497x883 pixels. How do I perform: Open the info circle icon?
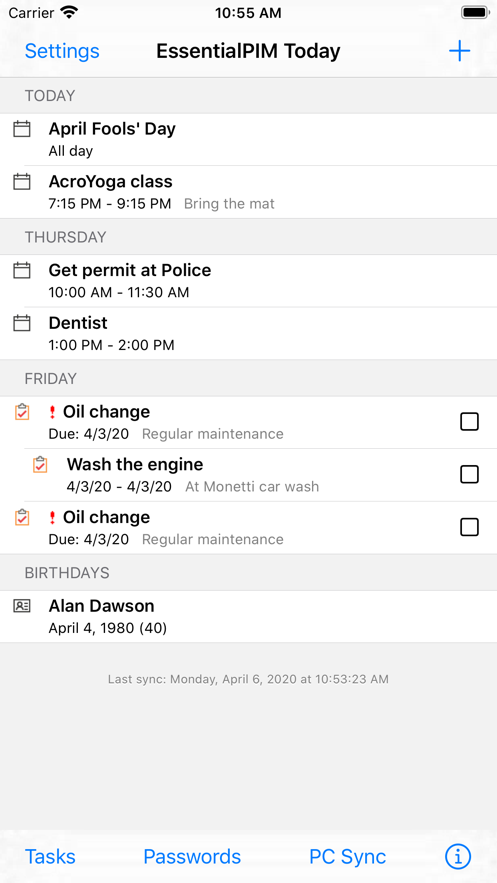tap(458, 857)
